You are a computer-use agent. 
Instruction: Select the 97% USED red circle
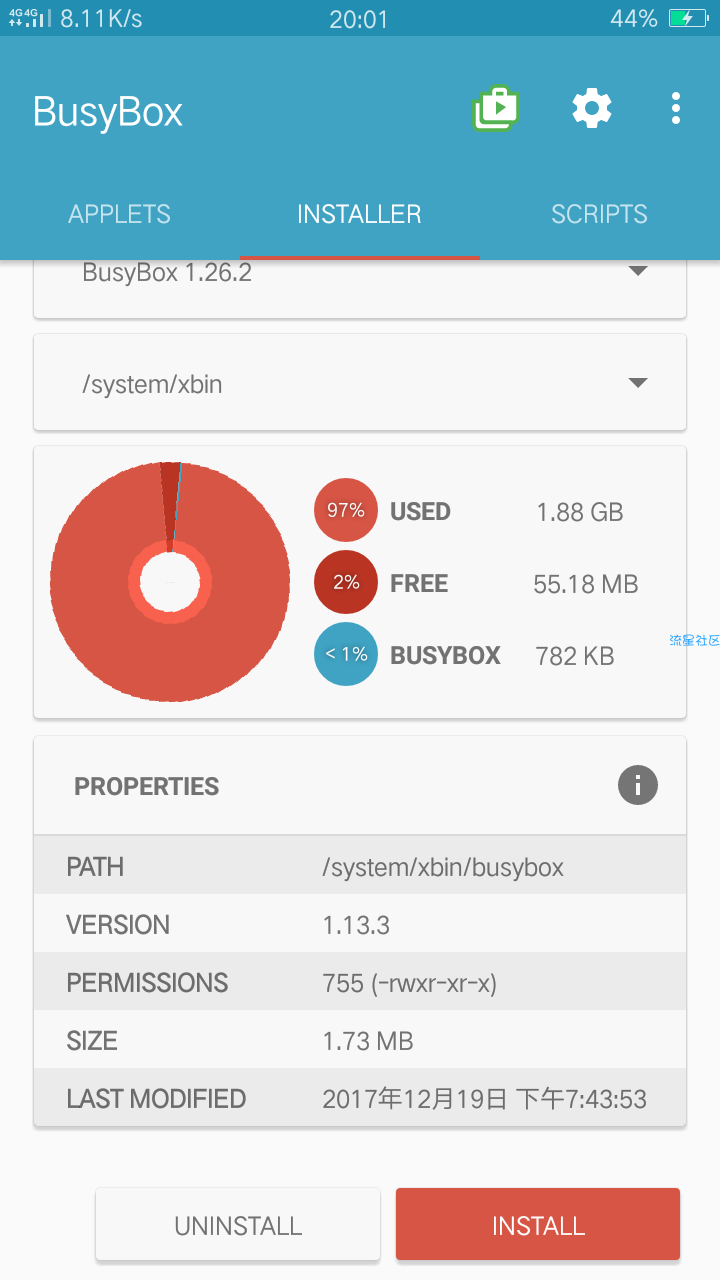click(x=346, y=511)
